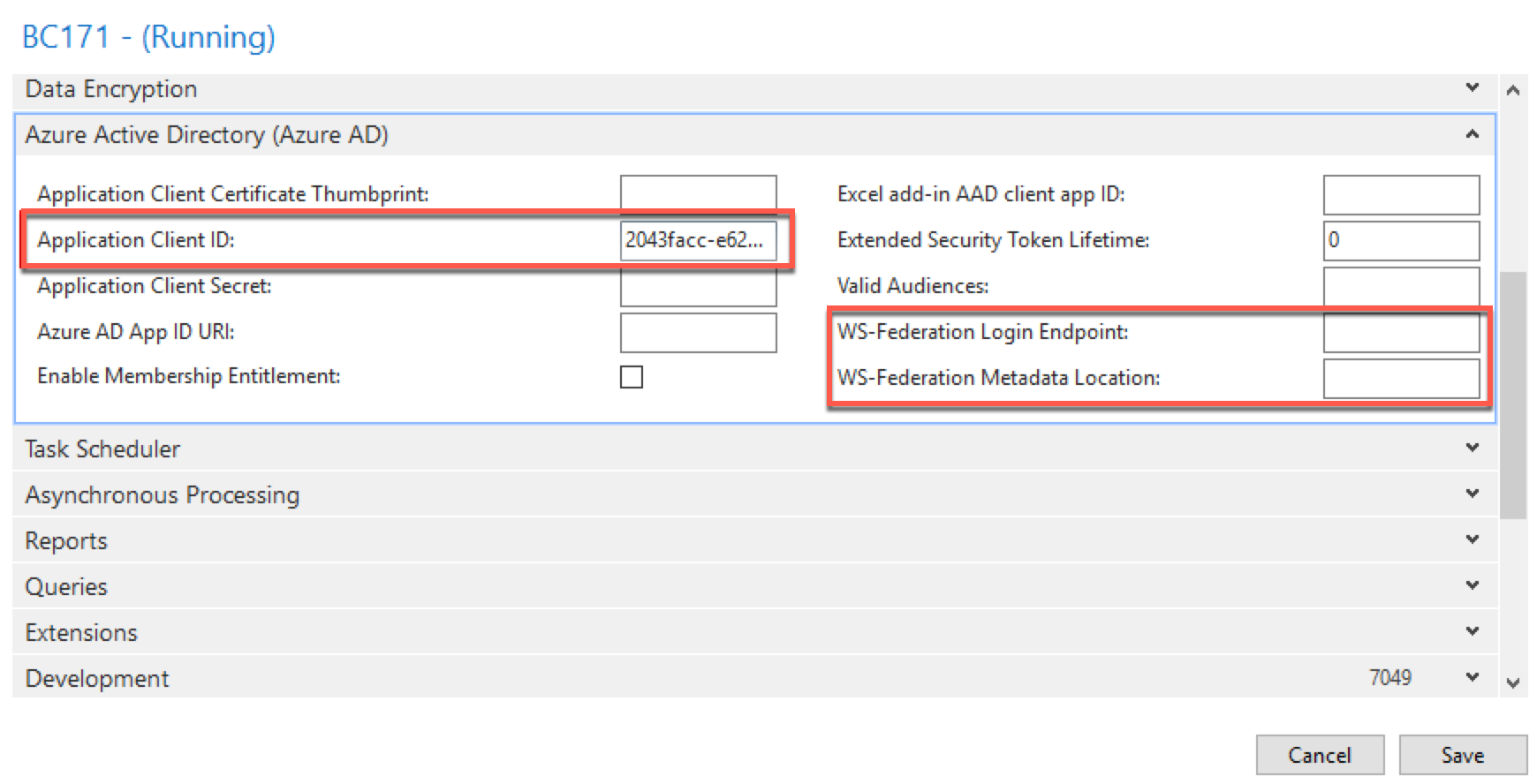Click the Valid Audiences label
This screenshot has width=1537, height=784.
coord(912,286)
